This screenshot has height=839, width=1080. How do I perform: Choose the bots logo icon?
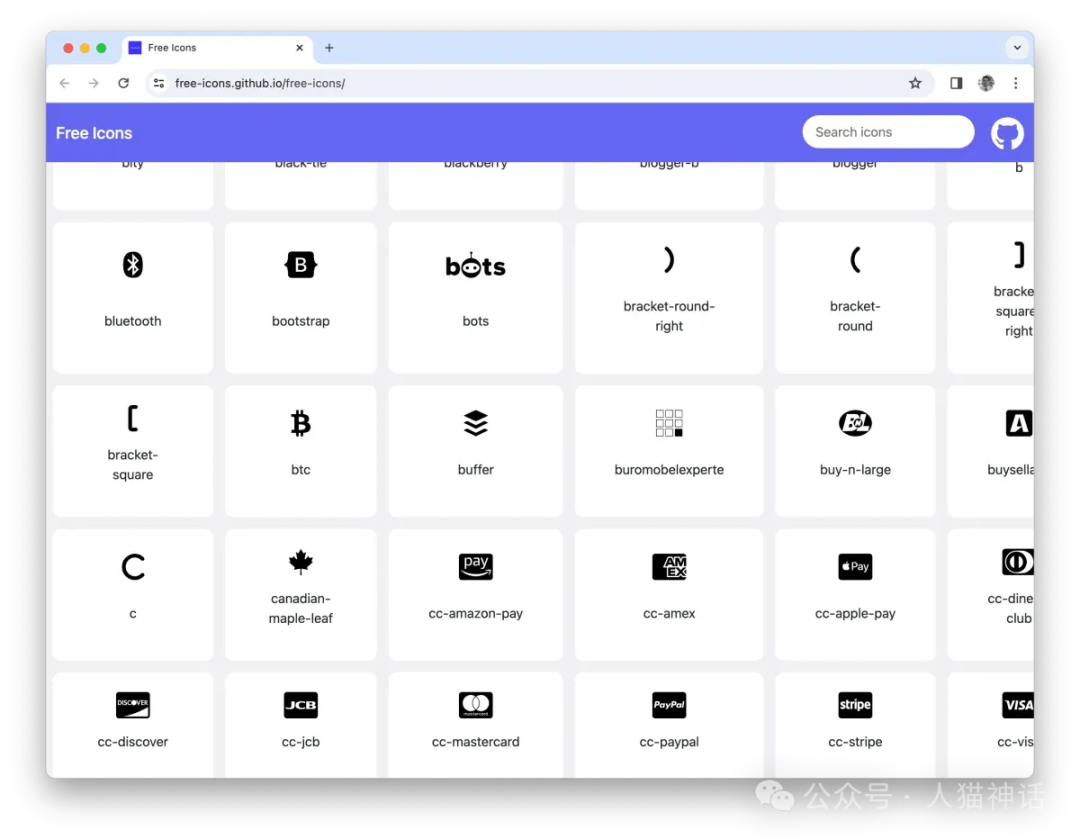click(475, 265)
